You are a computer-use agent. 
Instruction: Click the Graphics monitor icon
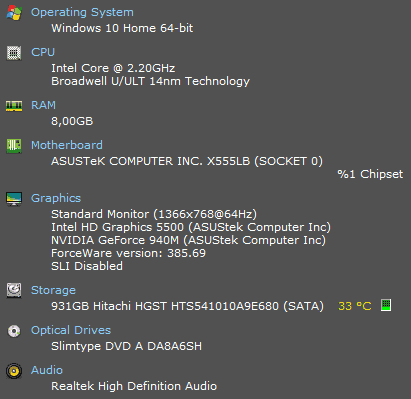point(14,199)
